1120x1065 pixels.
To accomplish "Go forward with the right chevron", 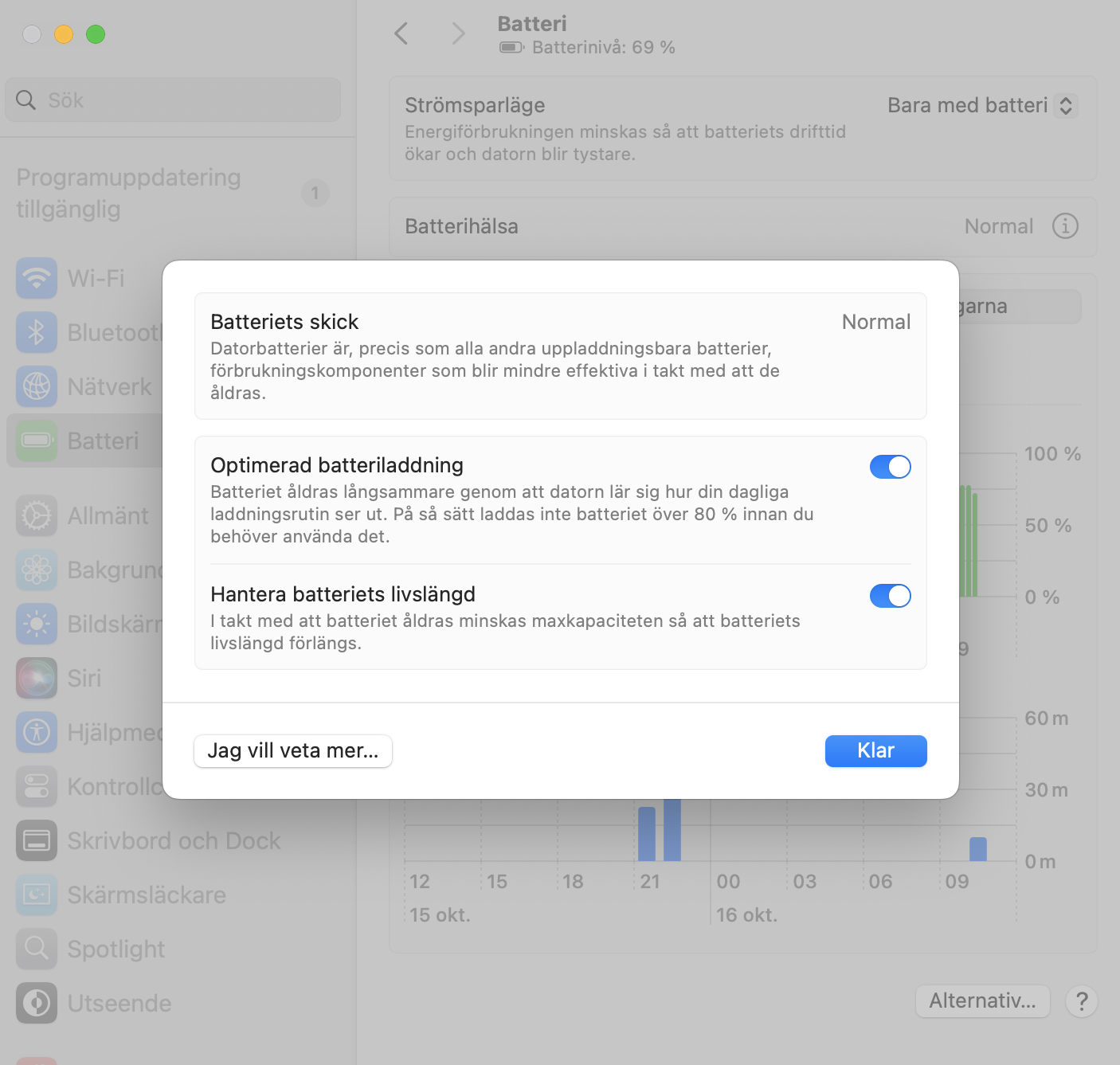I will 458,33.
